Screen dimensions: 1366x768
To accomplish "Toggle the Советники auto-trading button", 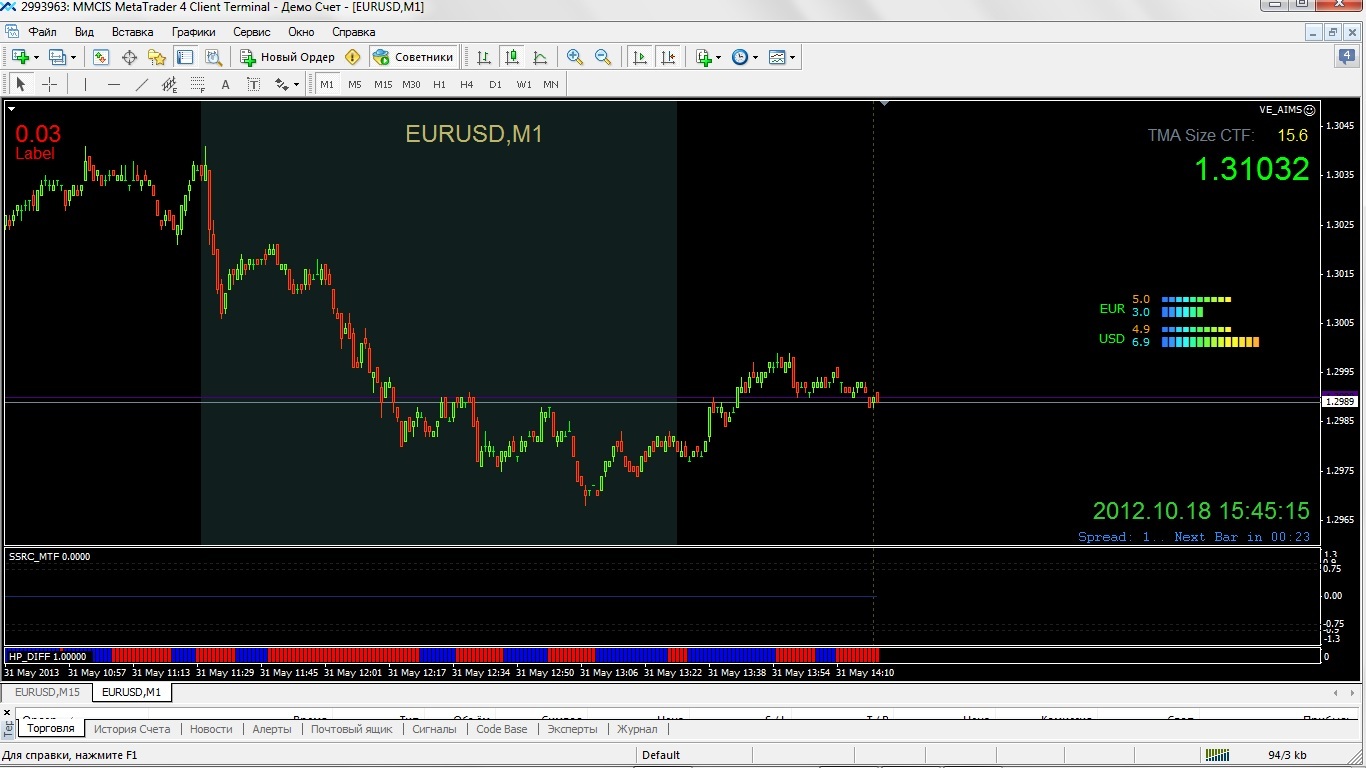I will pyautogui.click(x=414, y=57).
